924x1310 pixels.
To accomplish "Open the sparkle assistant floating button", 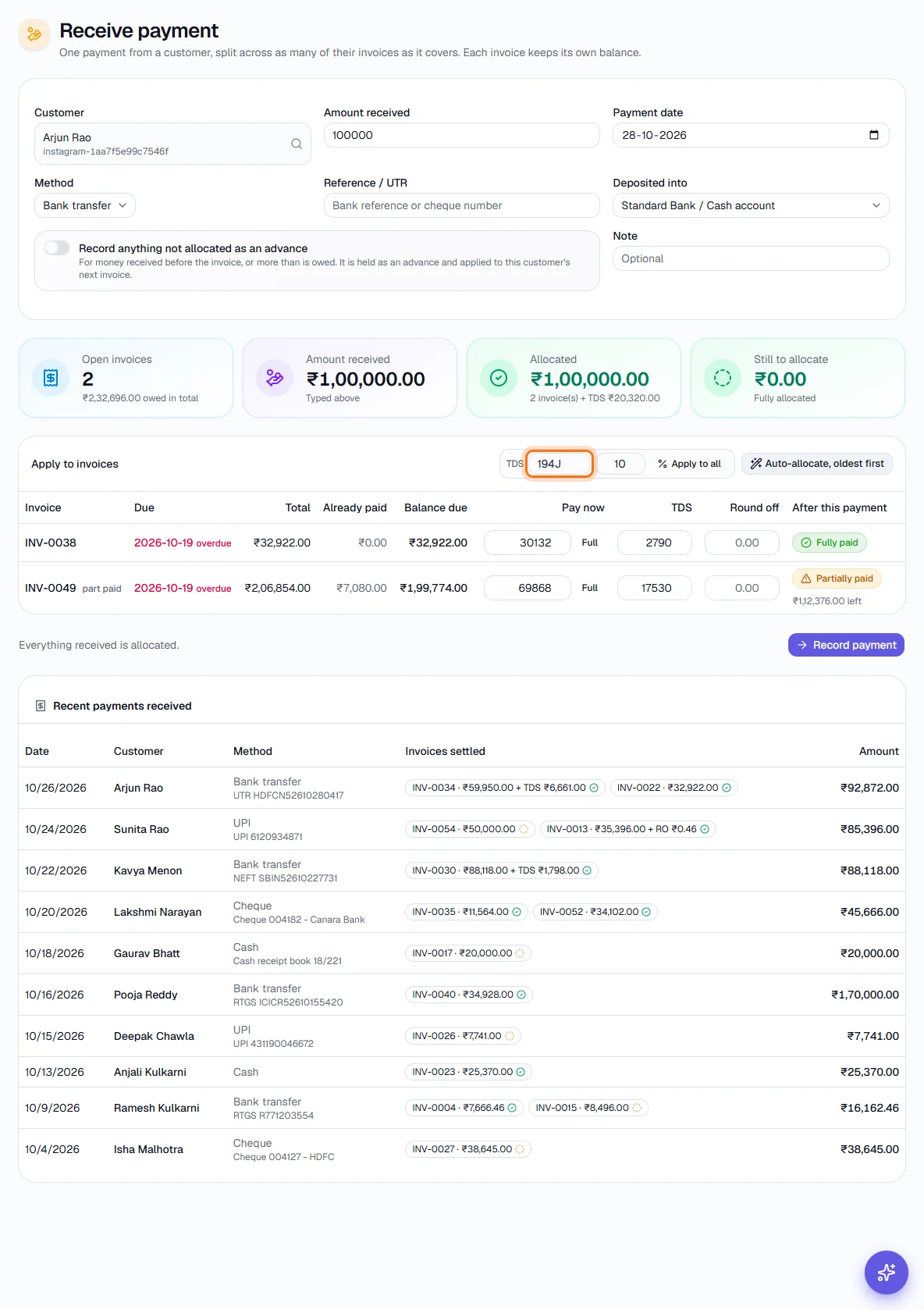I will (887, 1273).
